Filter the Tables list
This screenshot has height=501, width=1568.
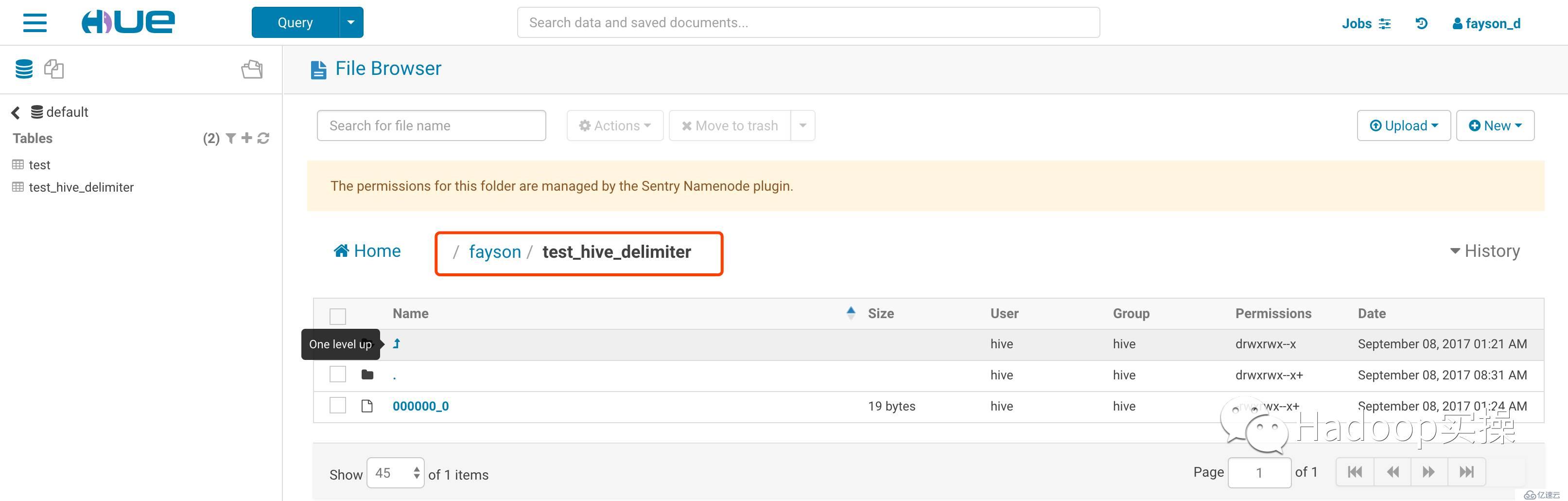(x=231, y=138)
